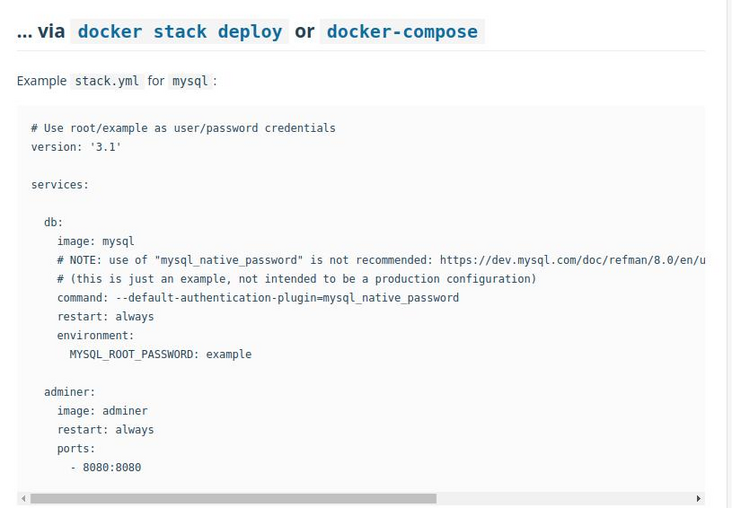Click "MYSQL_ROOT_PASSWORD: example" line
732x508 pixels.
coord(160,354)
